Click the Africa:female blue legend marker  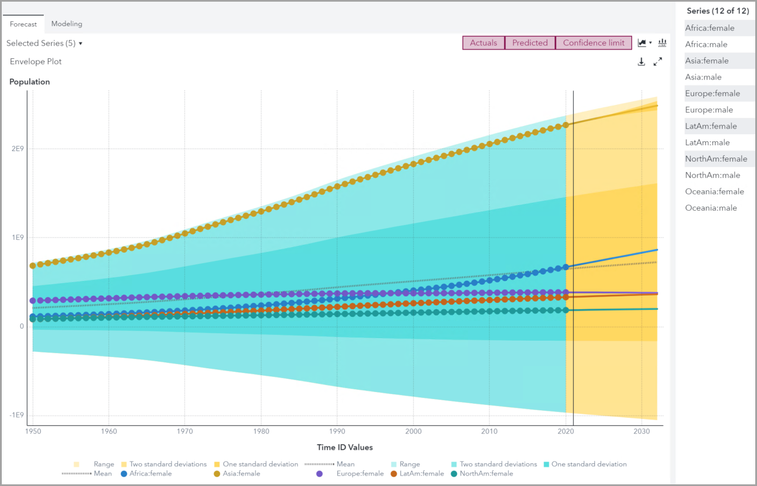tap(124, 474)
